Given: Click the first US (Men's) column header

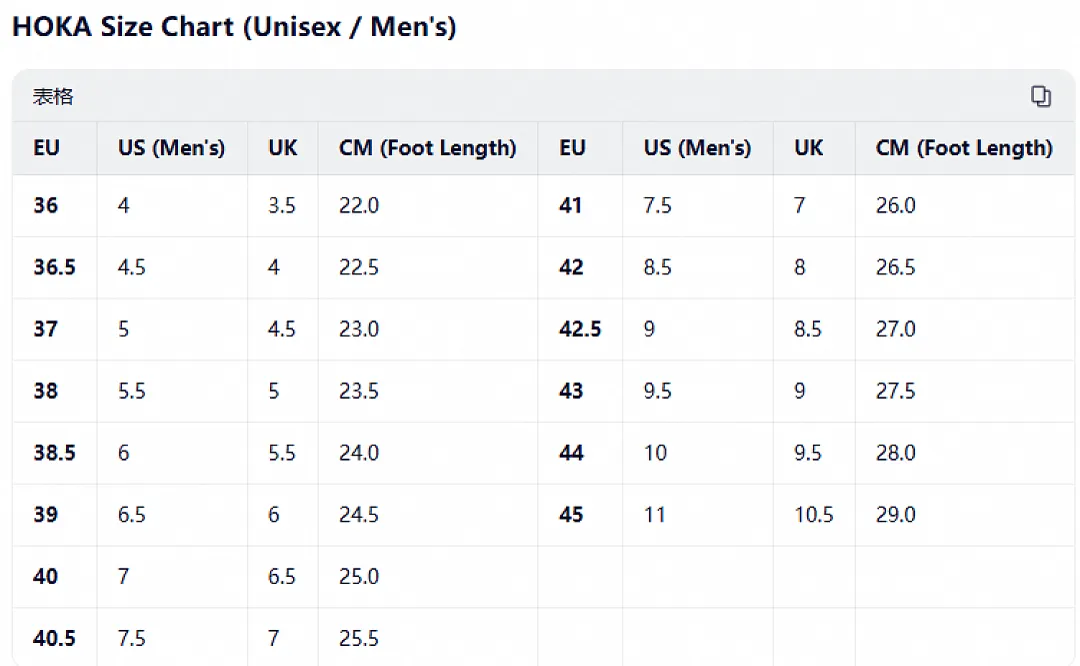Looking at the screenshot, I should 172,147.
